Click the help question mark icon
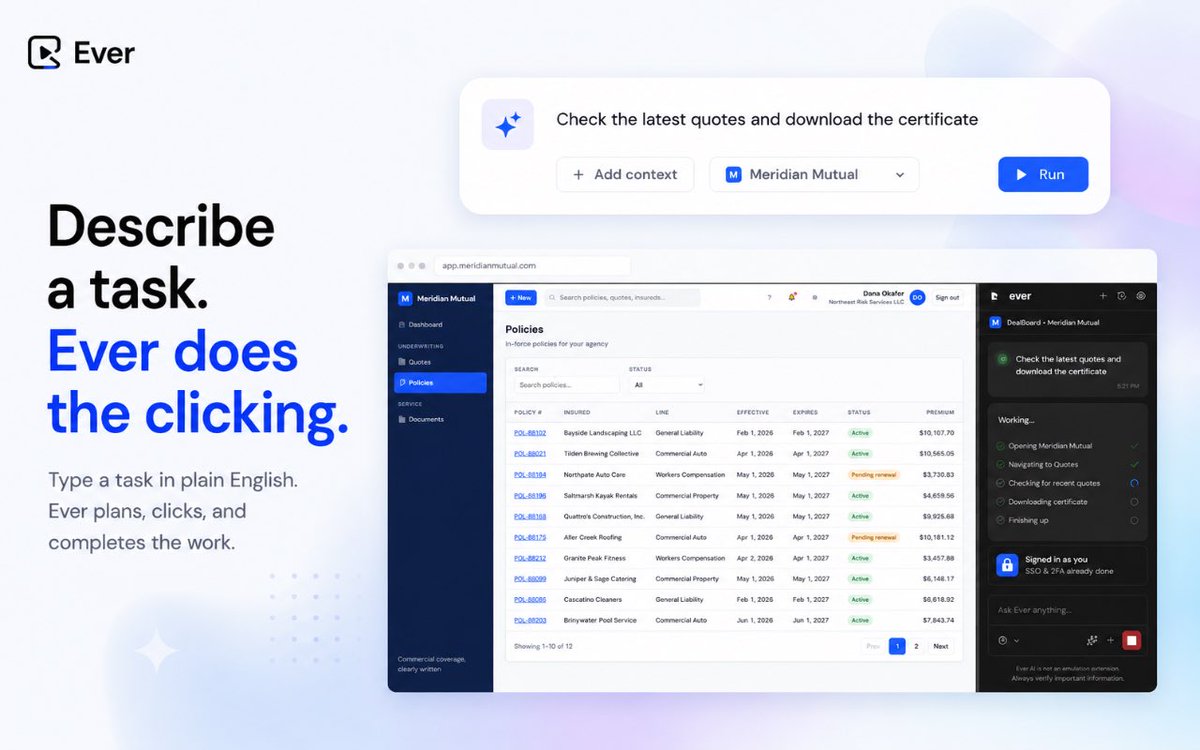 pyautogui.click(x=769, y=298)
